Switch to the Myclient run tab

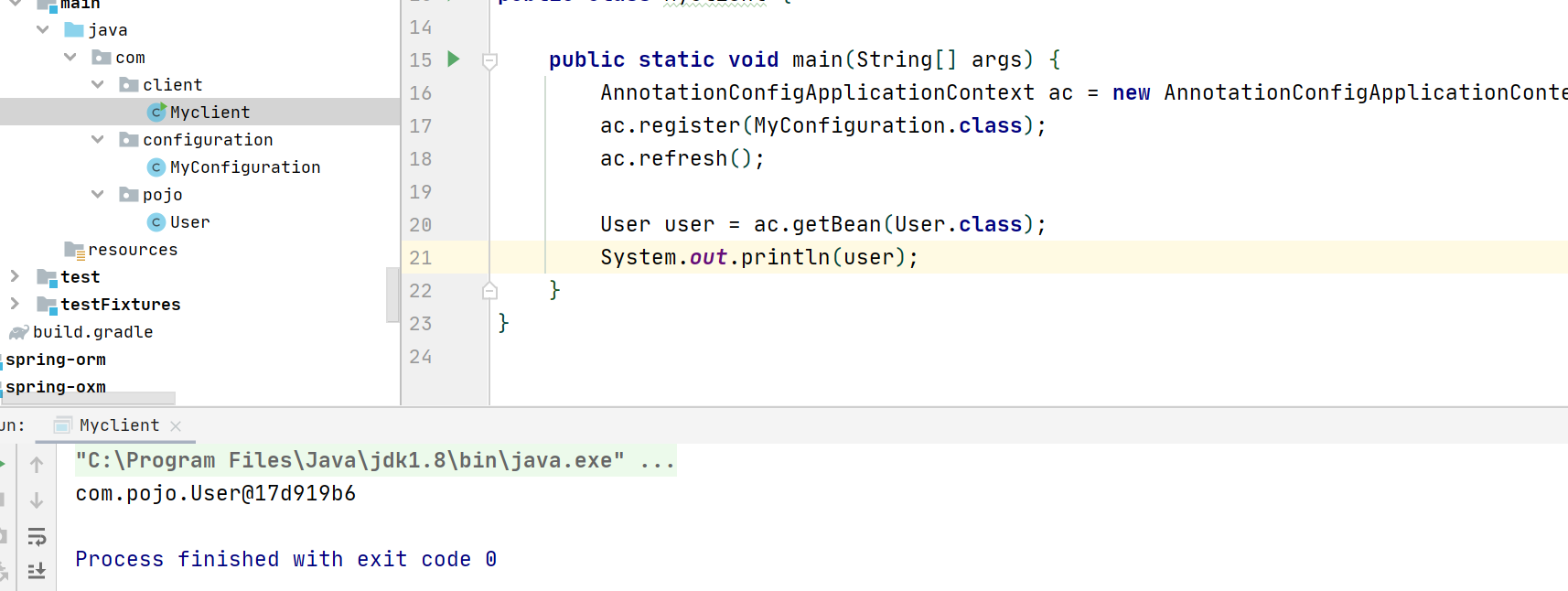tap(119, 425)
